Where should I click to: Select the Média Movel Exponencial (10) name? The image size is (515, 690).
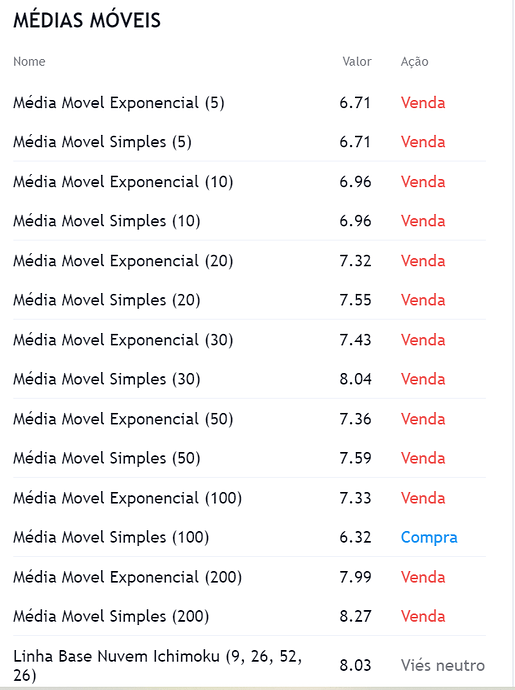(x=123, y=182)
